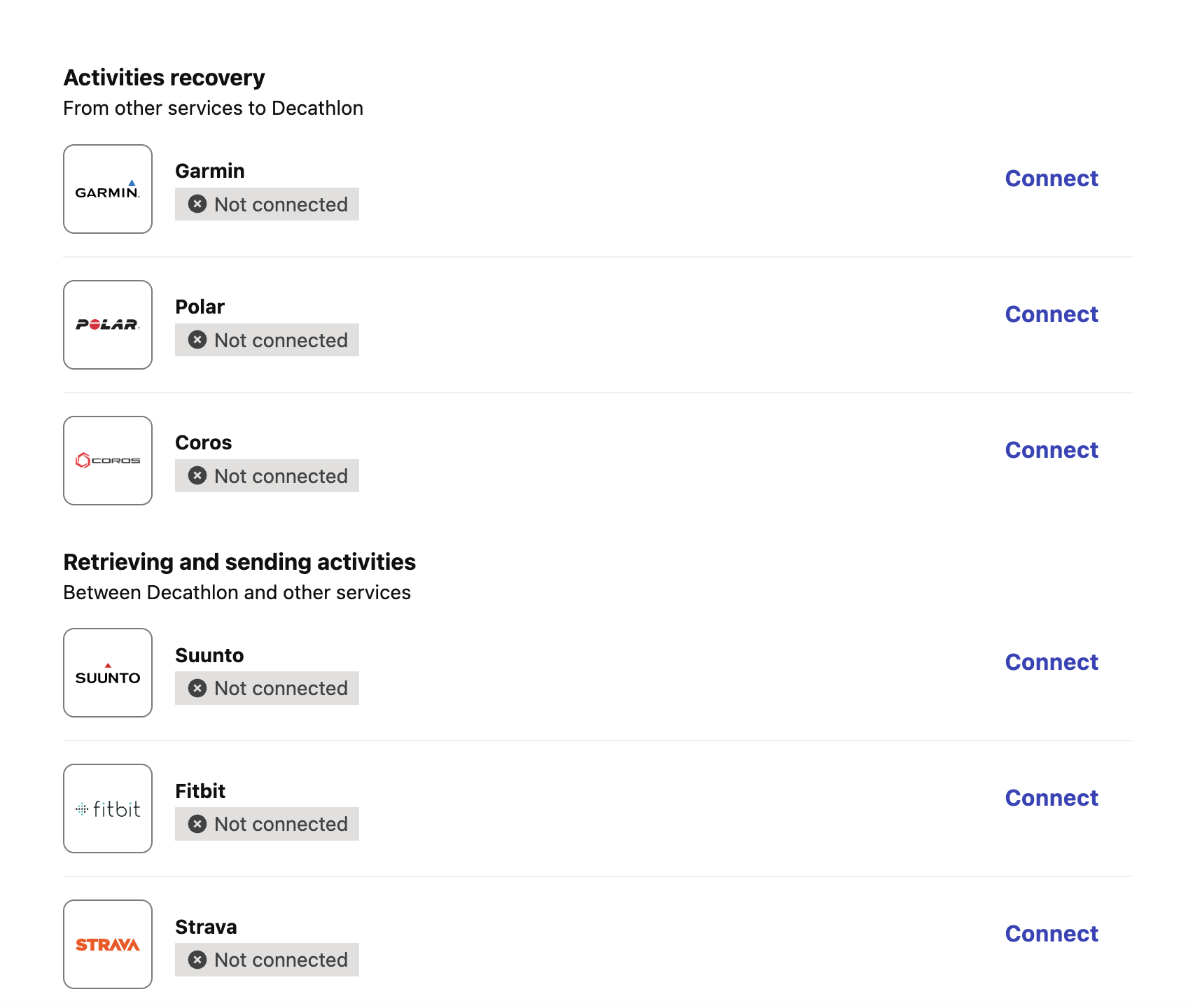This screenshot has width=1193, height=1008.
Task: Click the Garmin logo icon
Action: (108, 189)
